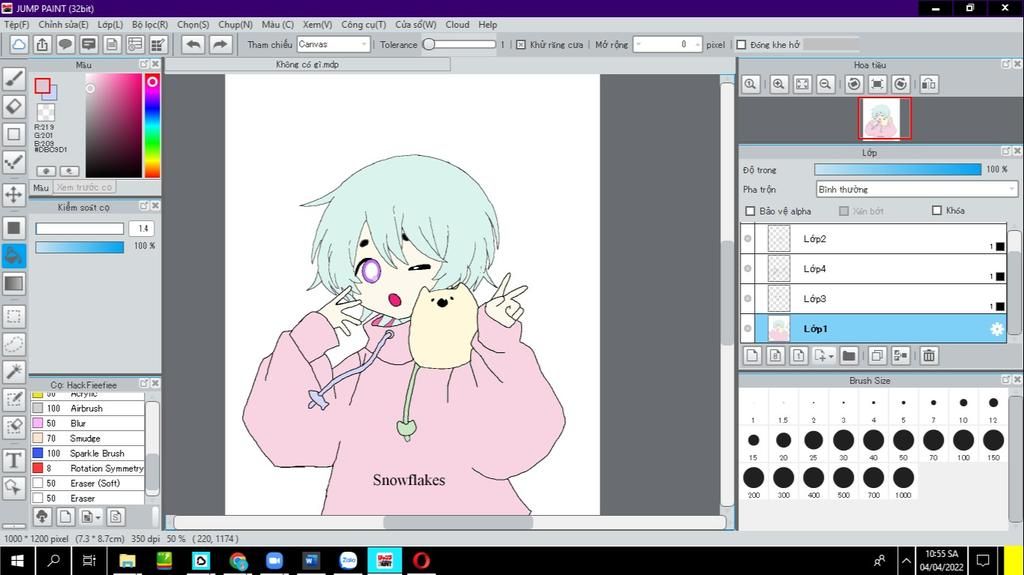Select the Airbrush brush

point(88,408)
